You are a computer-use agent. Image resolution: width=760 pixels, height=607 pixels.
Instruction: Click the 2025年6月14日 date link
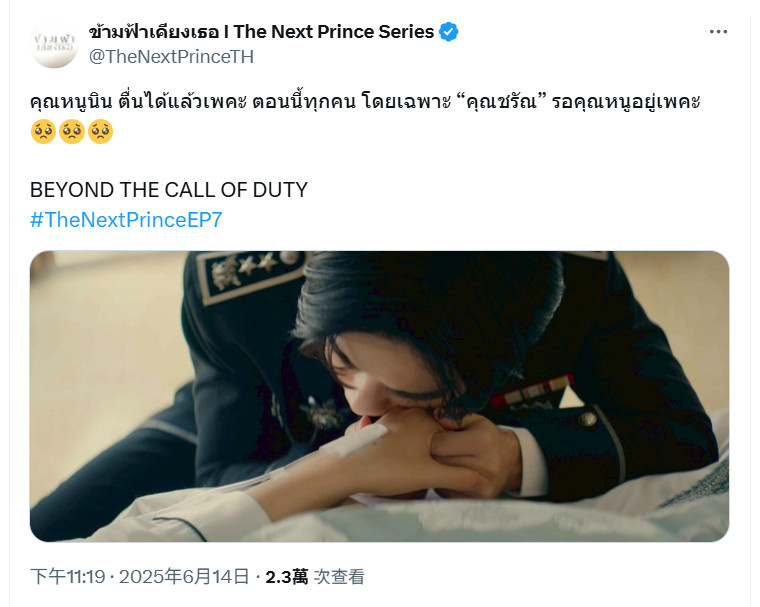tap(184, 576)
